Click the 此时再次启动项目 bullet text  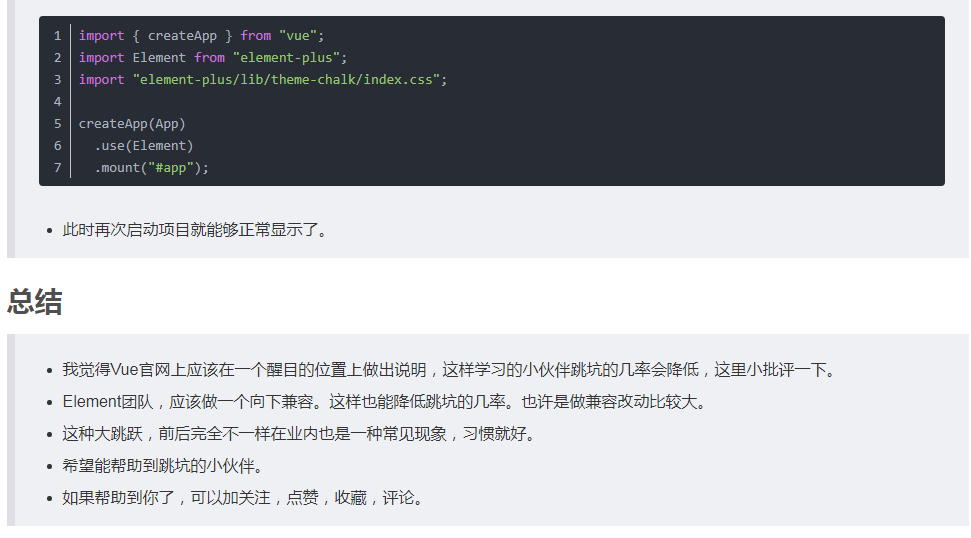click(194, 230)
